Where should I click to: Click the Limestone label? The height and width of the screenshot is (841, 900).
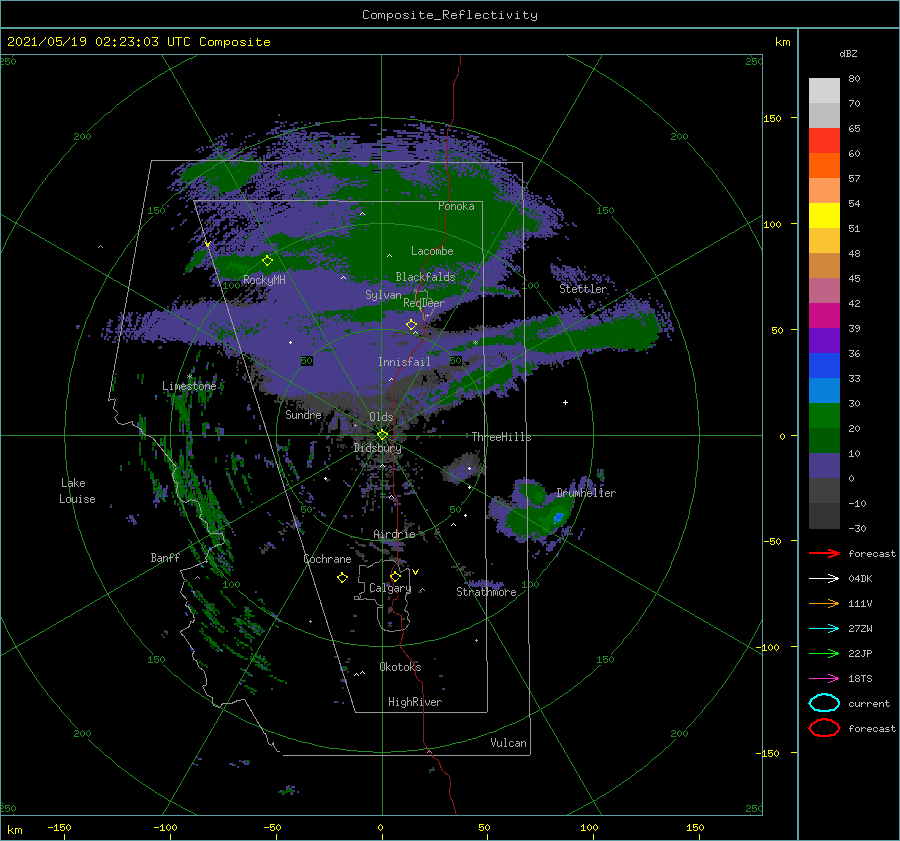(189, 386)
